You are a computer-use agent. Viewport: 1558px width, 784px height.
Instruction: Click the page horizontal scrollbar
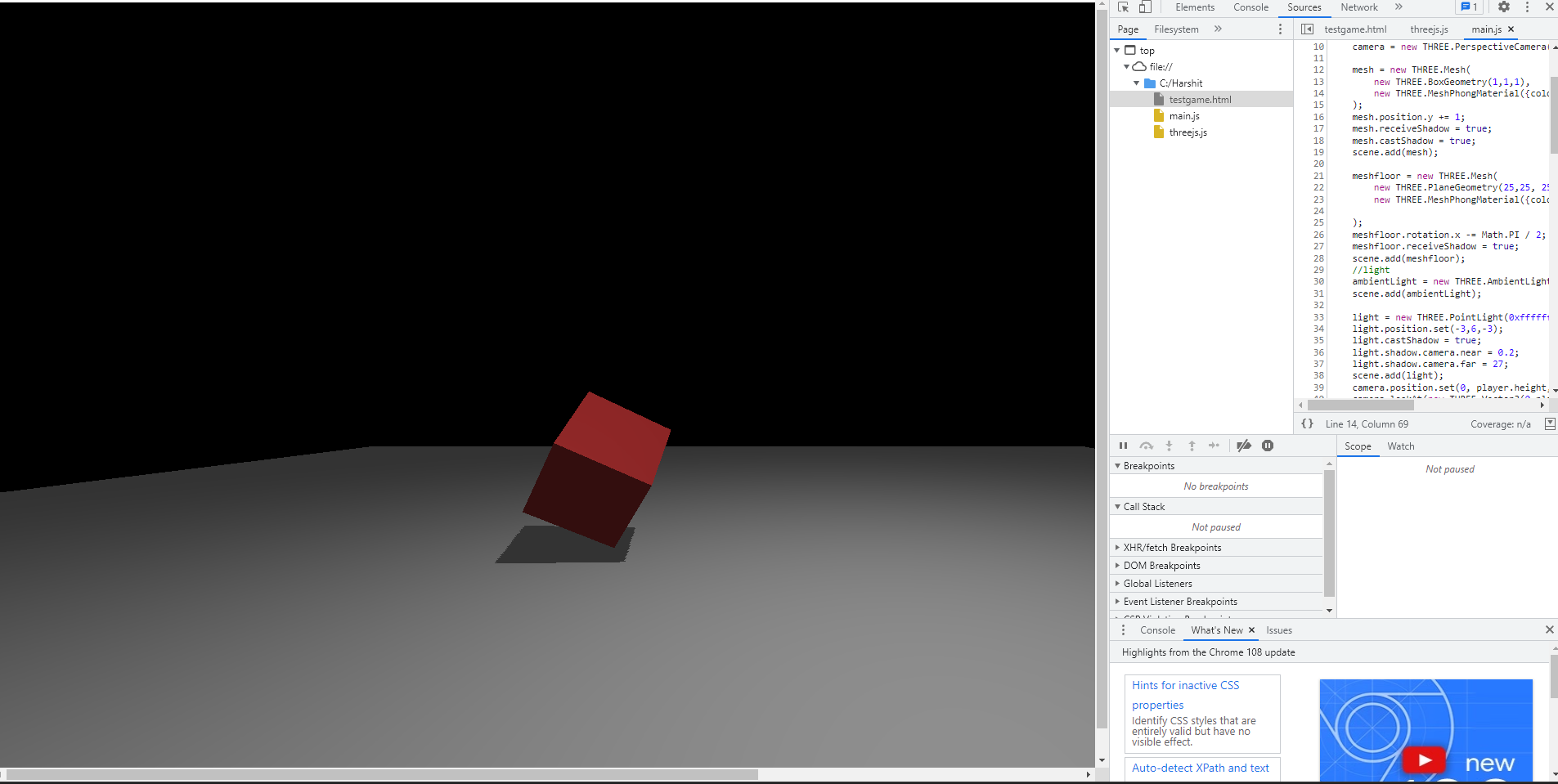[382, 774]
